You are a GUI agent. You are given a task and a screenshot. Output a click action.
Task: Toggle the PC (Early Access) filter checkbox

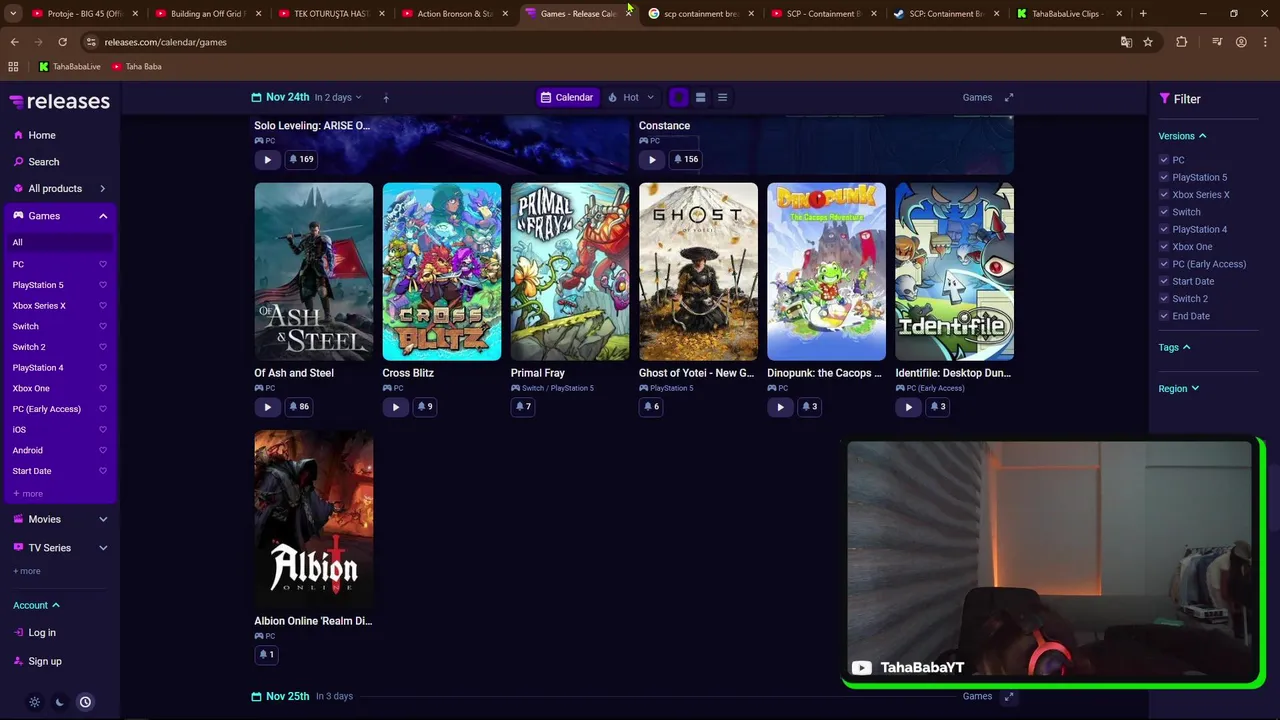tap(1164, 264)
